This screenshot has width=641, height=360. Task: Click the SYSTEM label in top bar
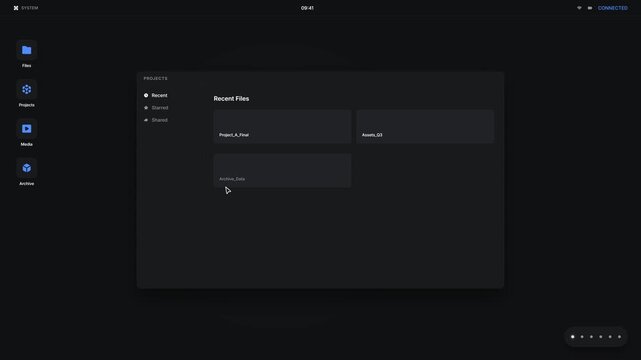coord(29,8)
